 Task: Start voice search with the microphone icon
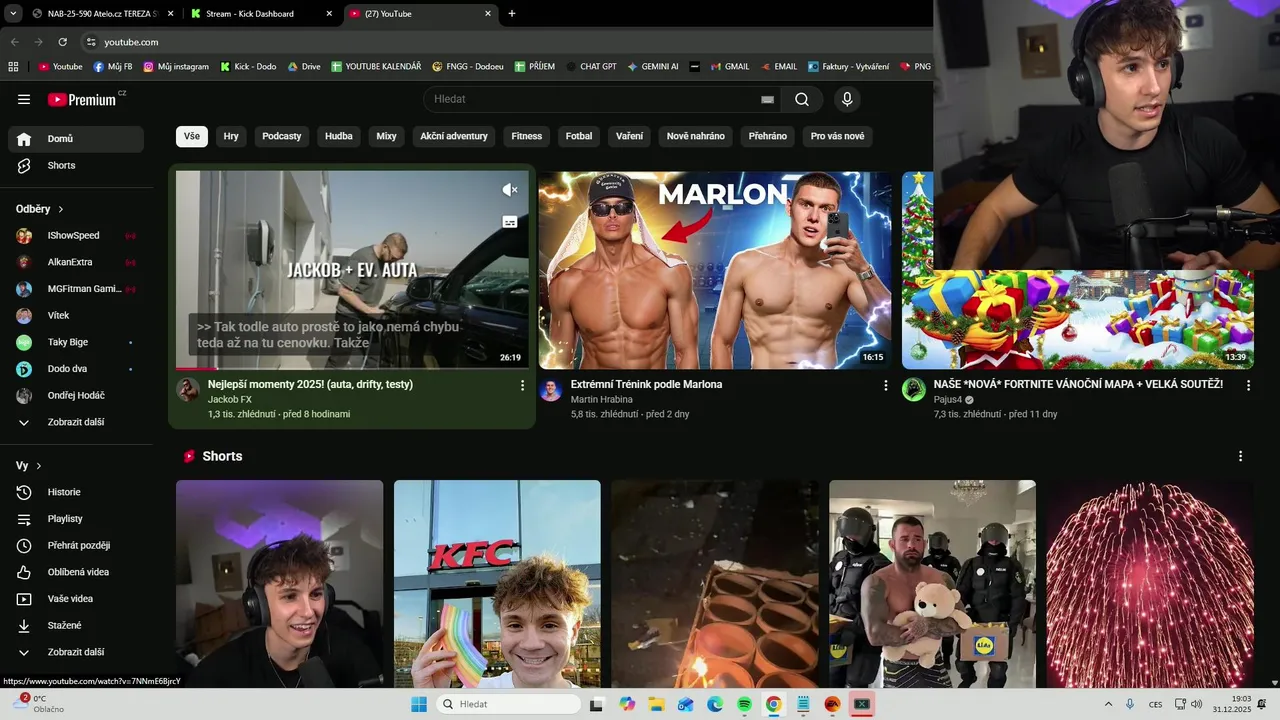point(847,99)
